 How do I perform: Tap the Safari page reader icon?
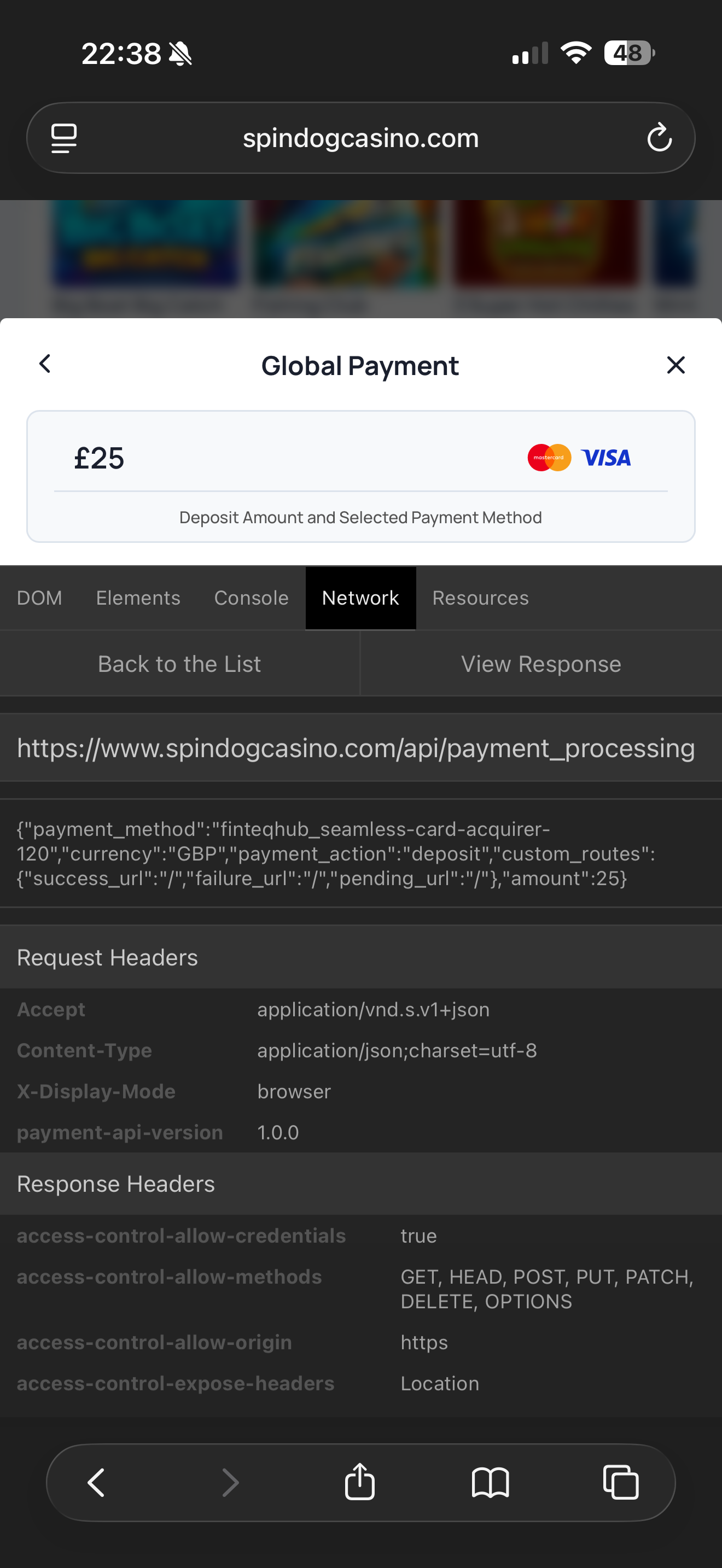point(64,138)
